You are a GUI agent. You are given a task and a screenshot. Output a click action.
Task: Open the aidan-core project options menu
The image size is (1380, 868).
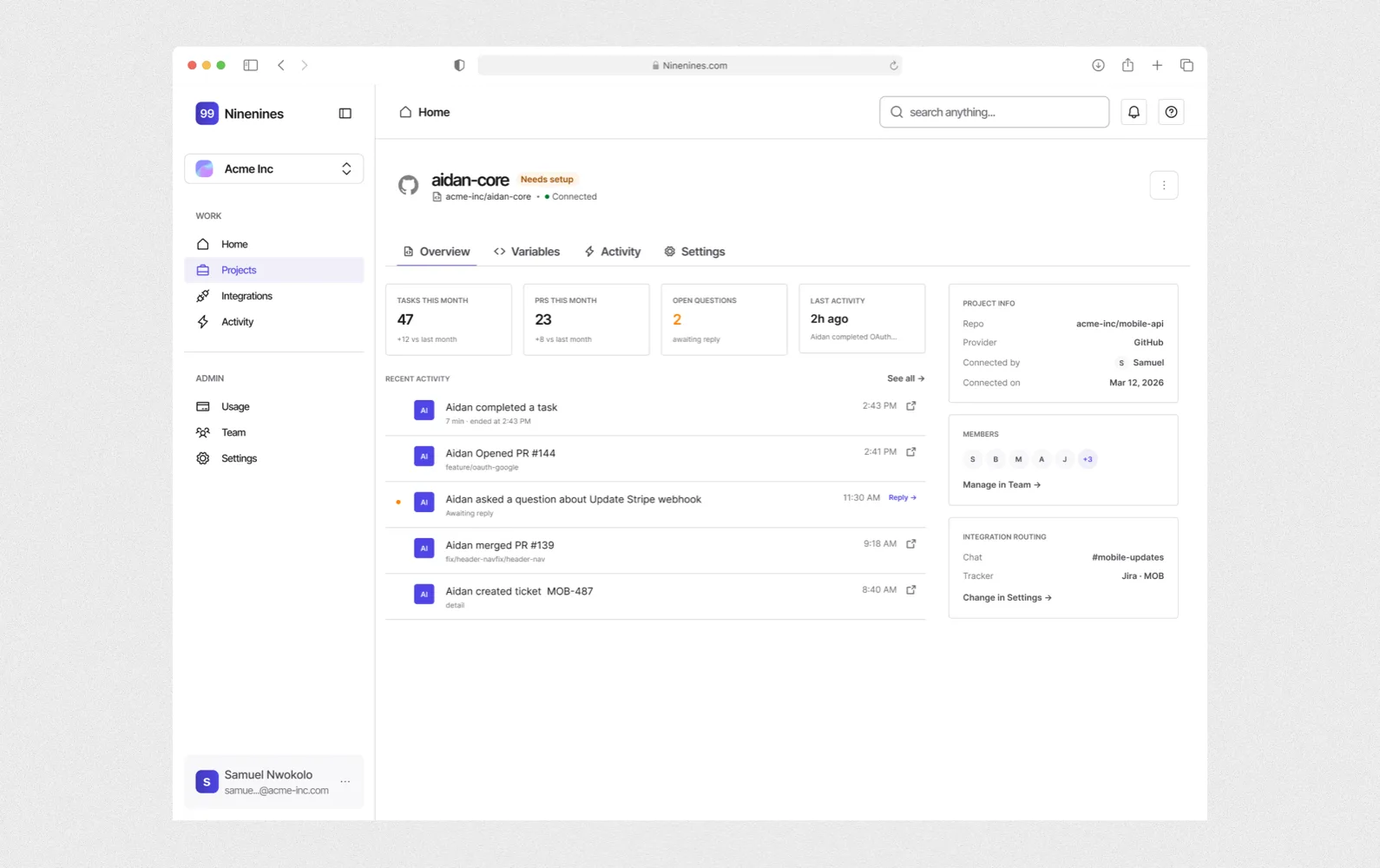(x=1164, y=185)
